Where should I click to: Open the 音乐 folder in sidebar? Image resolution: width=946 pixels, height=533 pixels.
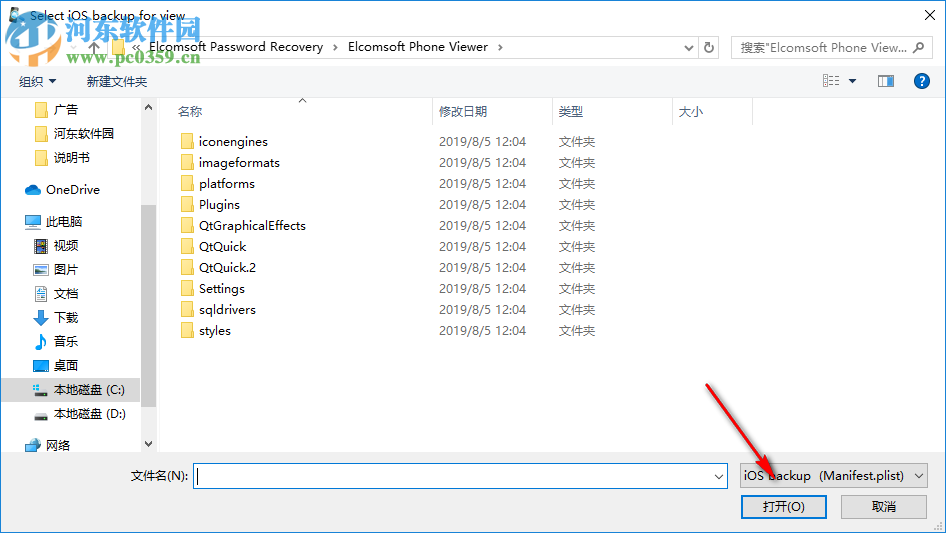(x=56, y=342)
